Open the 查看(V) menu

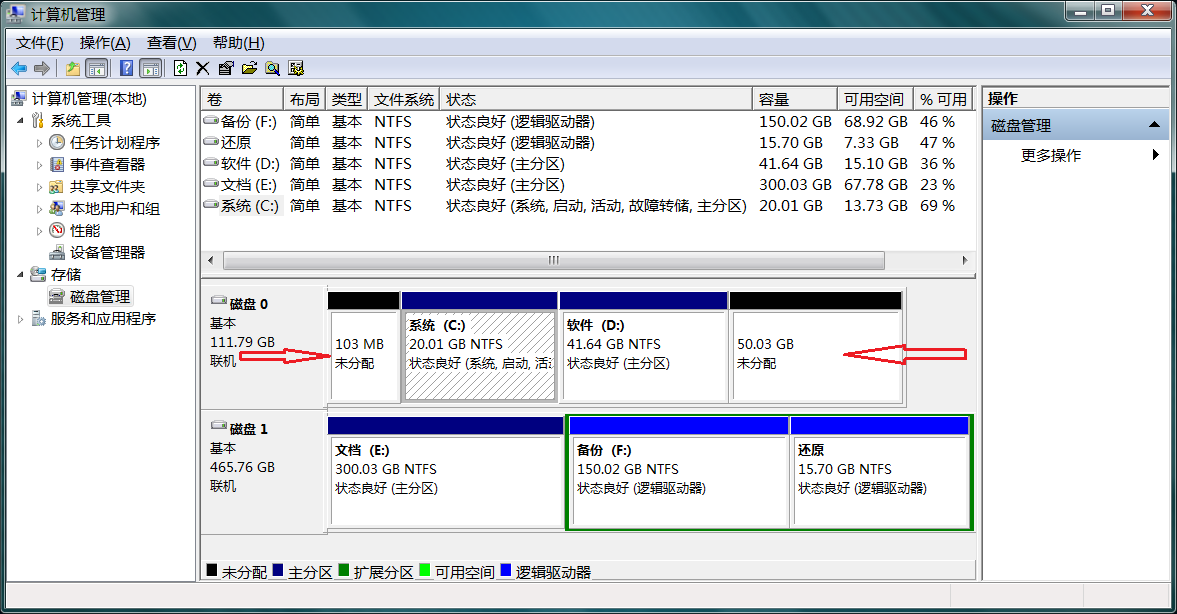tap(171, 43)
